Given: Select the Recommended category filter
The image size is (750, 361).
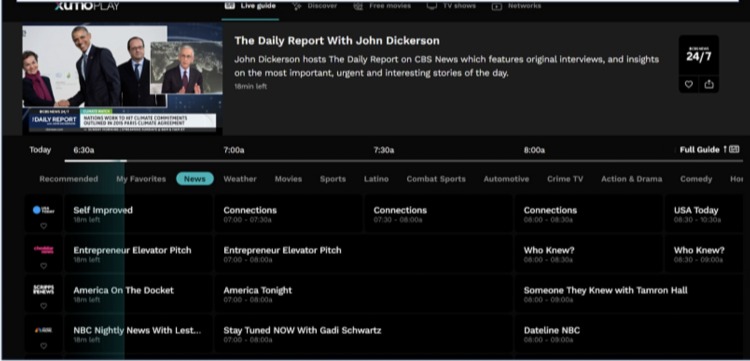Looking at the screenshot, I should coord(68,179).
